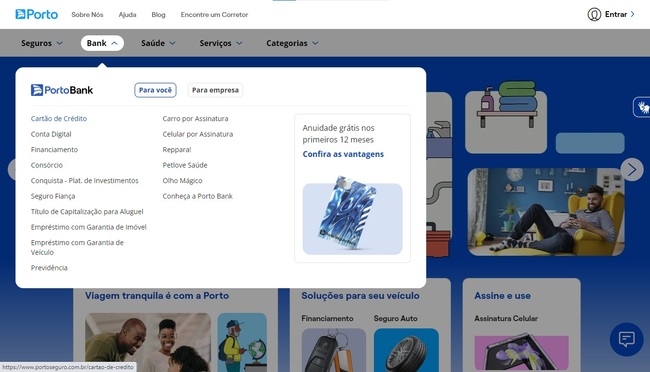This screenshot has height=372, width=650.
Task: Click the tire Seguro Auto image
Action: [x=406, y=350]
